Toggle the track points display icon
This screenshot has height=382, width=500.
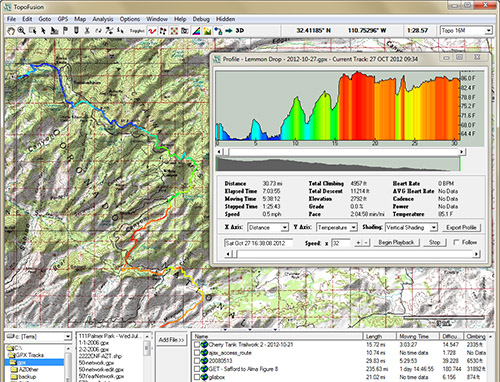click(163, 31)
